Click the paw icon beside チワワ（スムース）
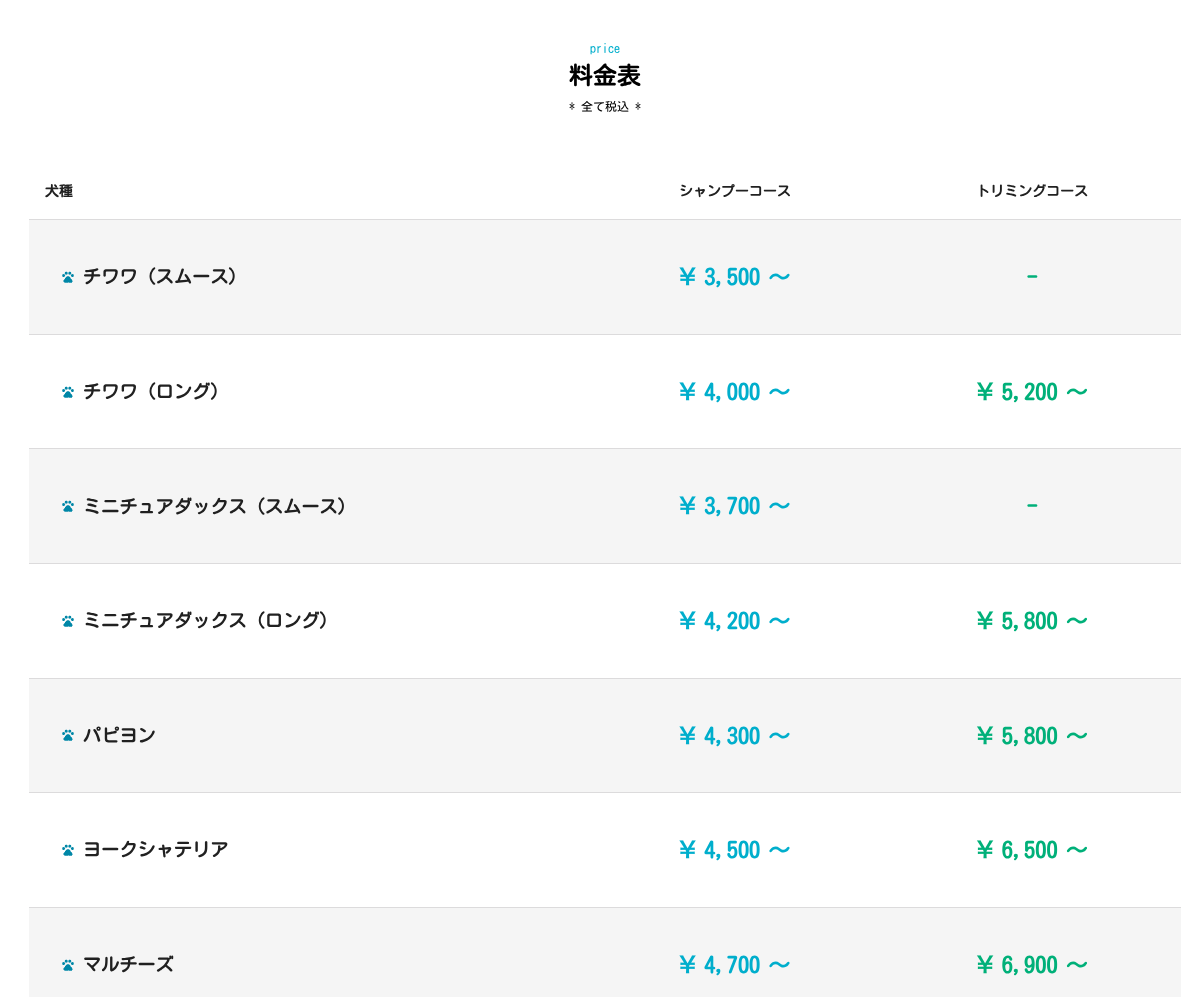 (68, 277)
